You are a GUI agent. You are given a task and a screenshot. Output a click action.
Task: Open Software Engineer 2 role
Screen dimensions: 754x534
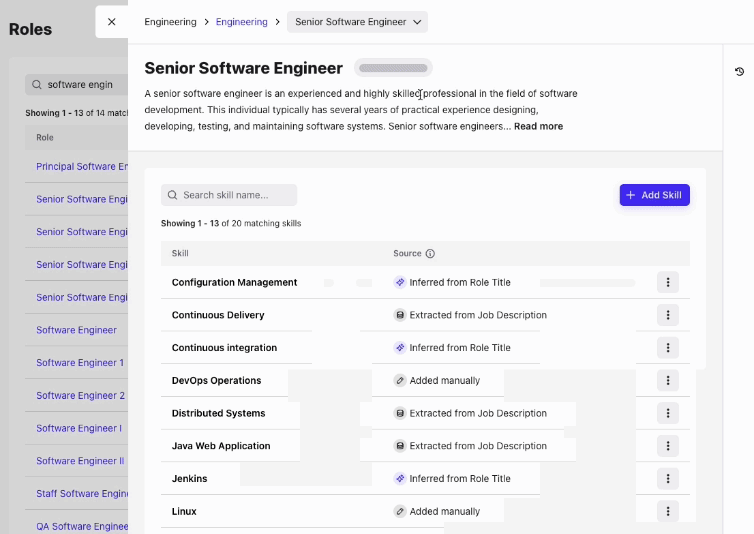pos(80,395)
